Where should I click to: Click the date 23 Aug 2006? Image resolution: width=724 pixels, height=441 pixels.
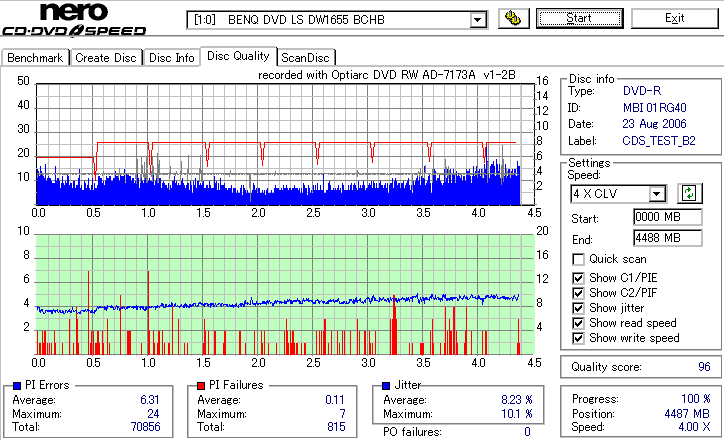(654, 124)
